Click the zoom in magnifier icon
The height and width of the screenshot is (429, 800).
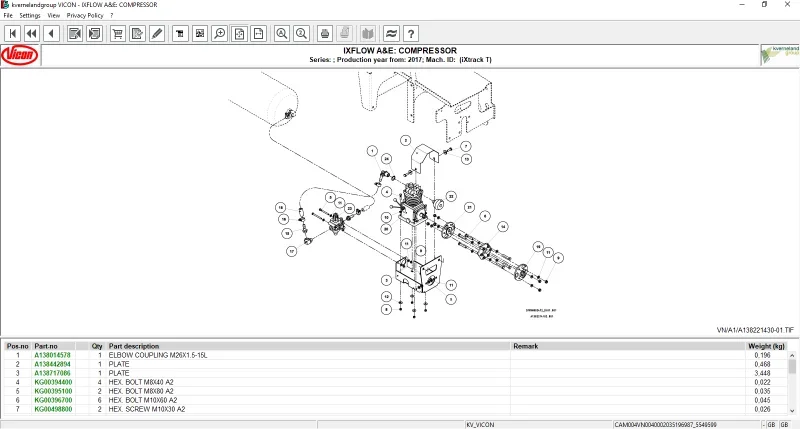click(219, 34)
